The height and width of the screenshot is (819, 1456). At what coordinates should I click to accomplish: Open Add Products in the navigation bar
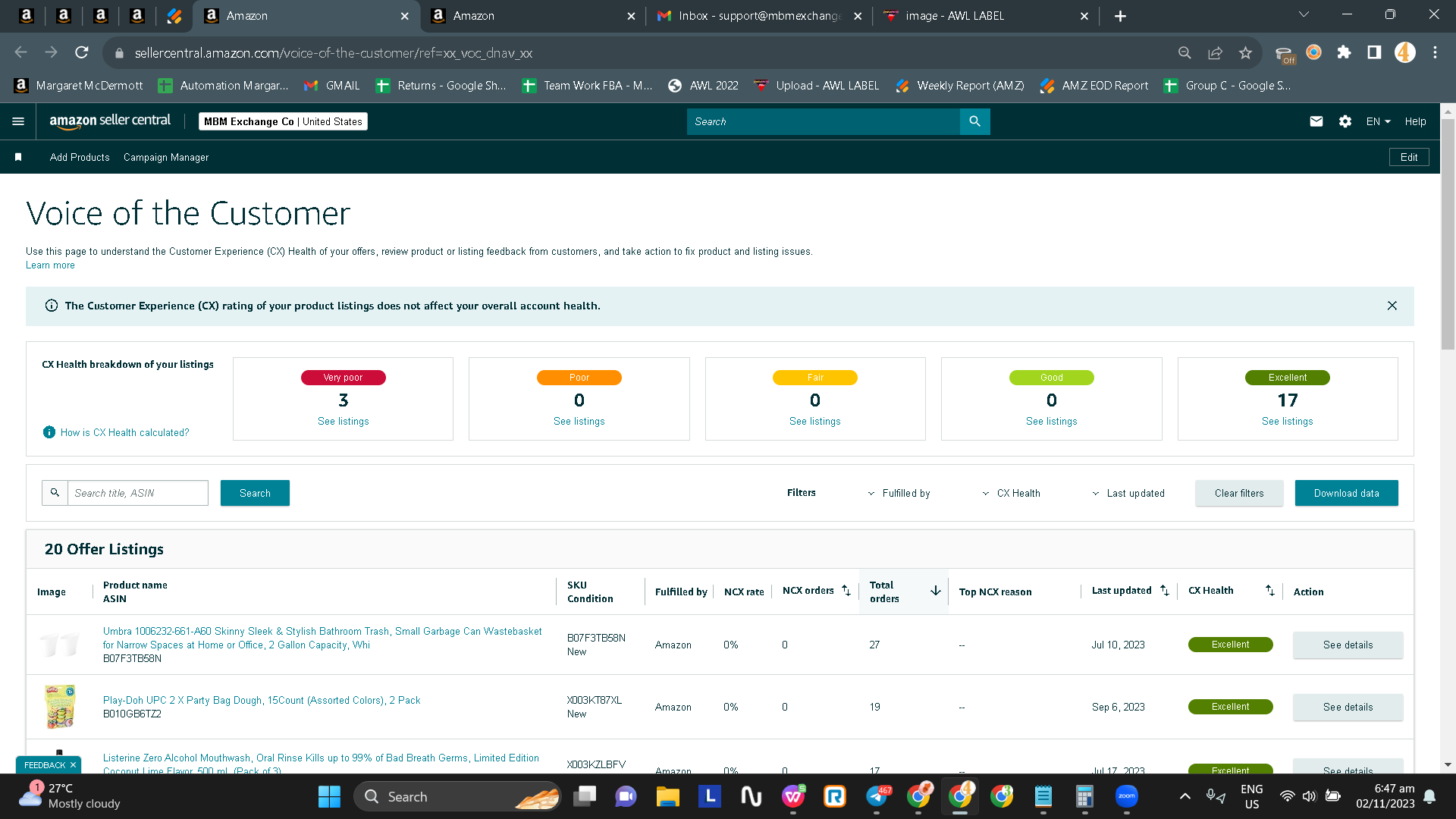tap(80, 157)
